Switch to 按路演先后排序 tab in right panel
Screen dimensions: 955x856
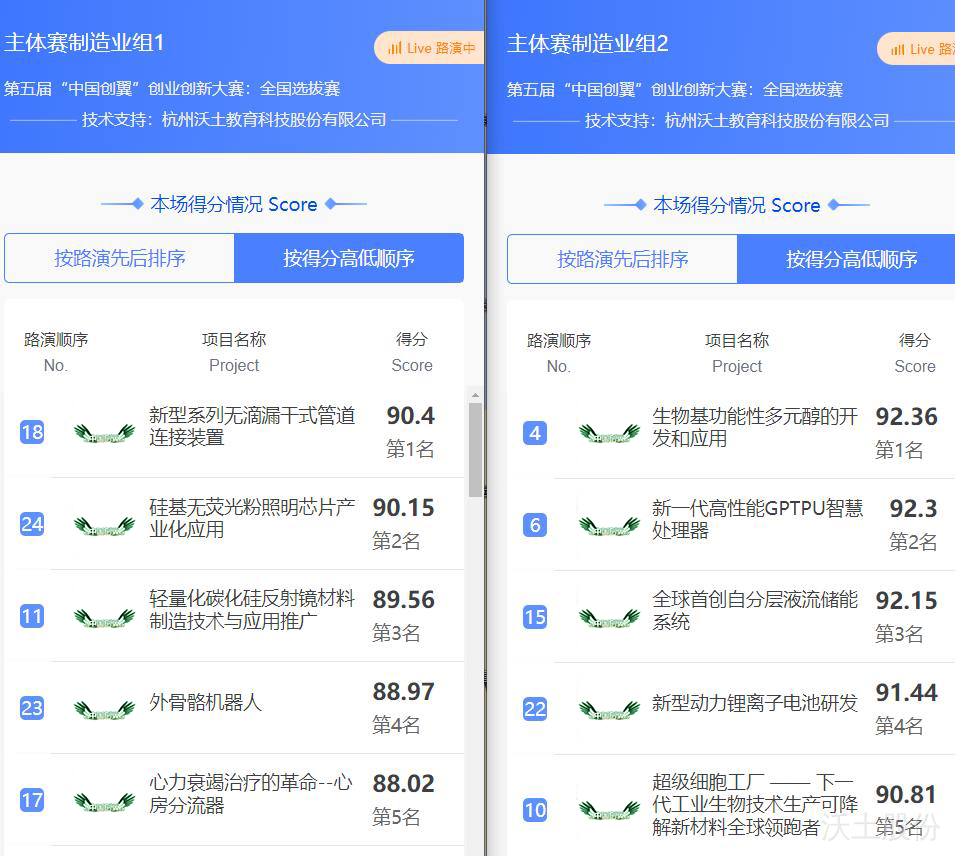click(x=622, y=259)
